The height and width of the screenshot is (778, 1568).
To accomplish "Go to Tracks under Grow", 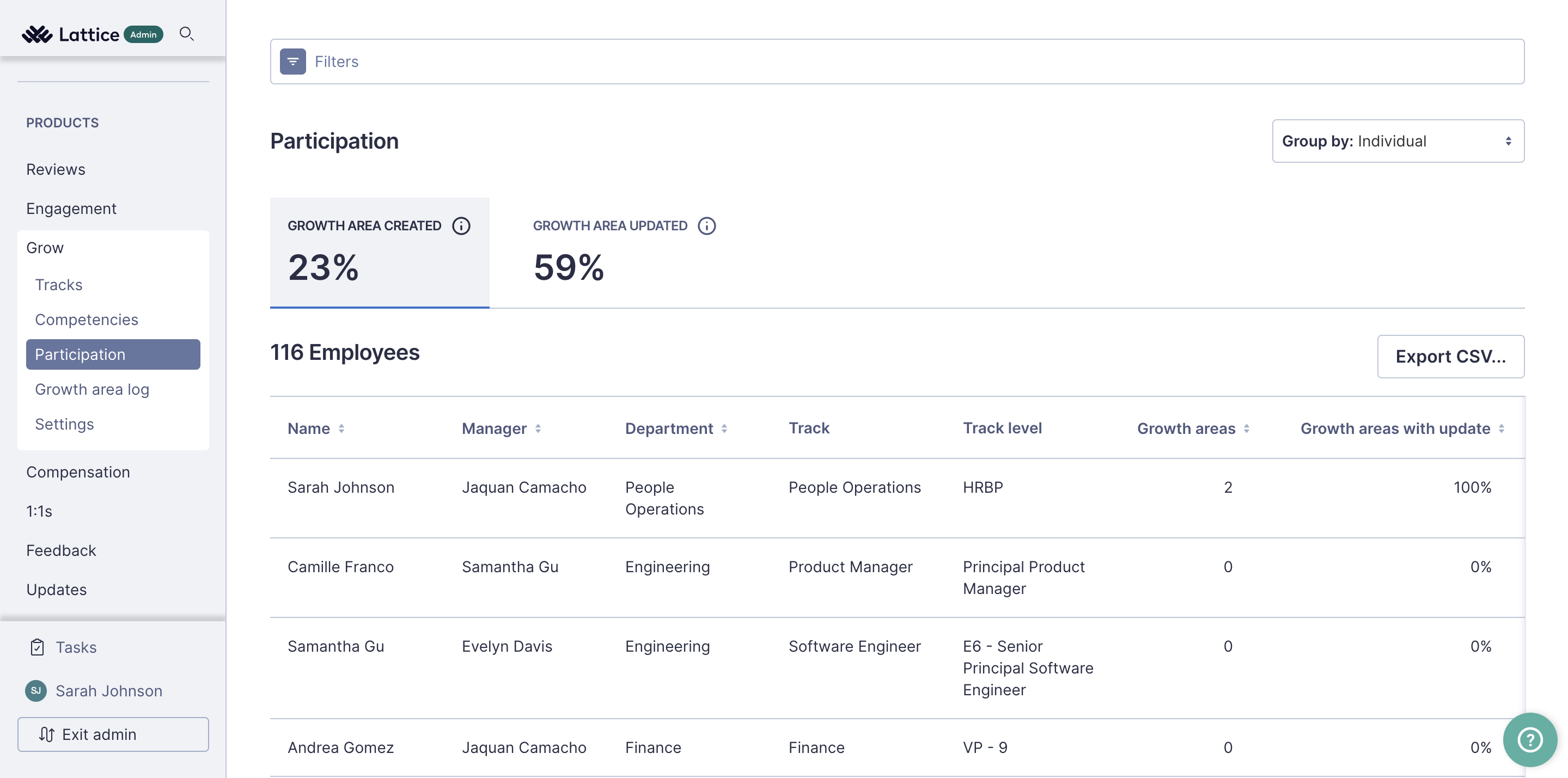I will point(58,285).
